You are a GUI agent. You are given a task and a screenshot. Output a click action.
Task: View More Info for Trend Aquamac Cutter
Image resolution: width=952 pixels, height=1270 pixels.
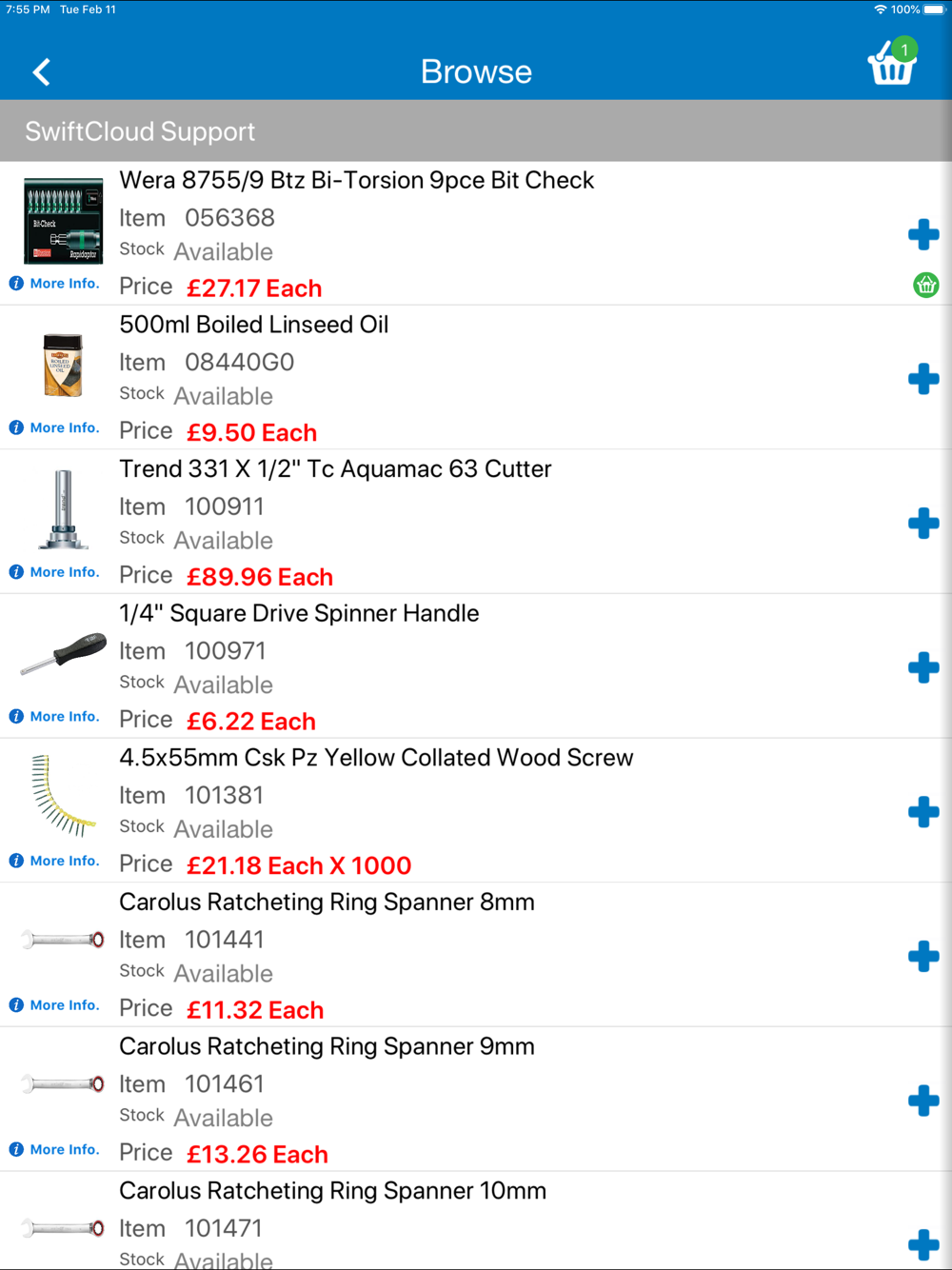(54, 572)
